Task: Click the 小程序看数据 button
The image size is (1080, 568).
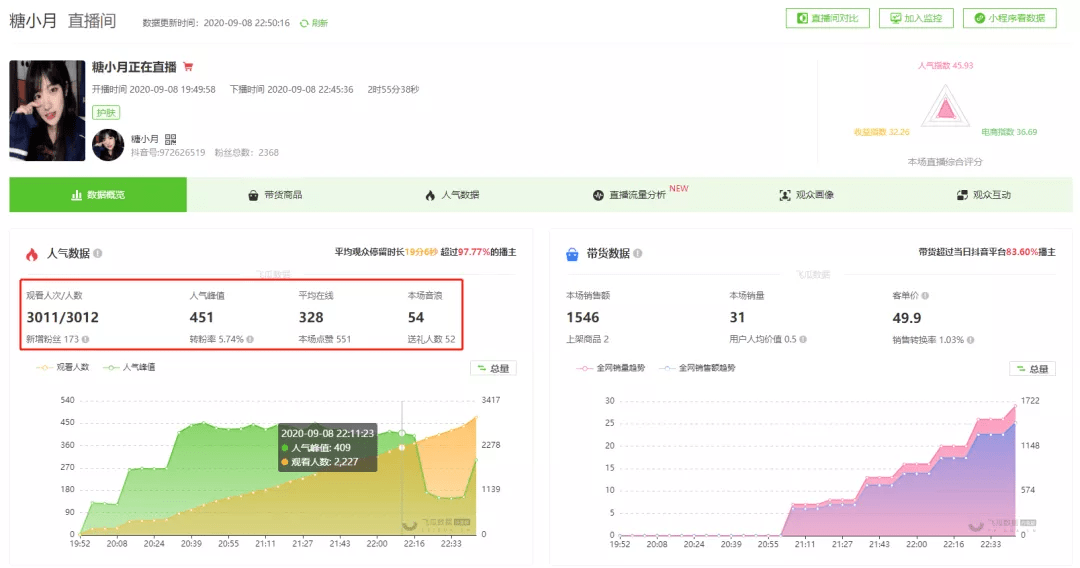Action: pyautogui.click(x=1010, y=19)
